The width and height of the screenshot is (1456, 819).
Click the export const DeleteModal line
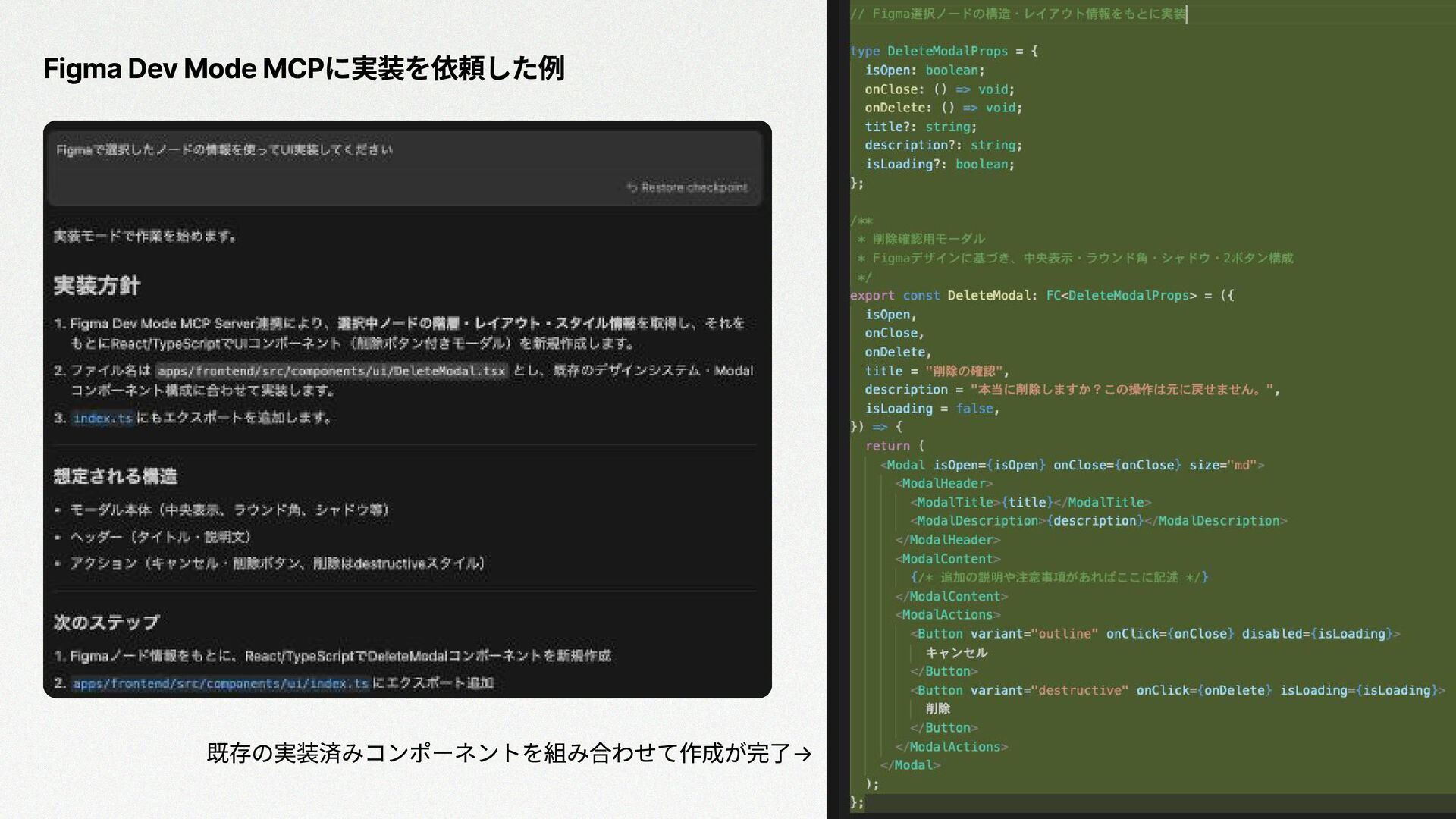tap(1042, 295)
